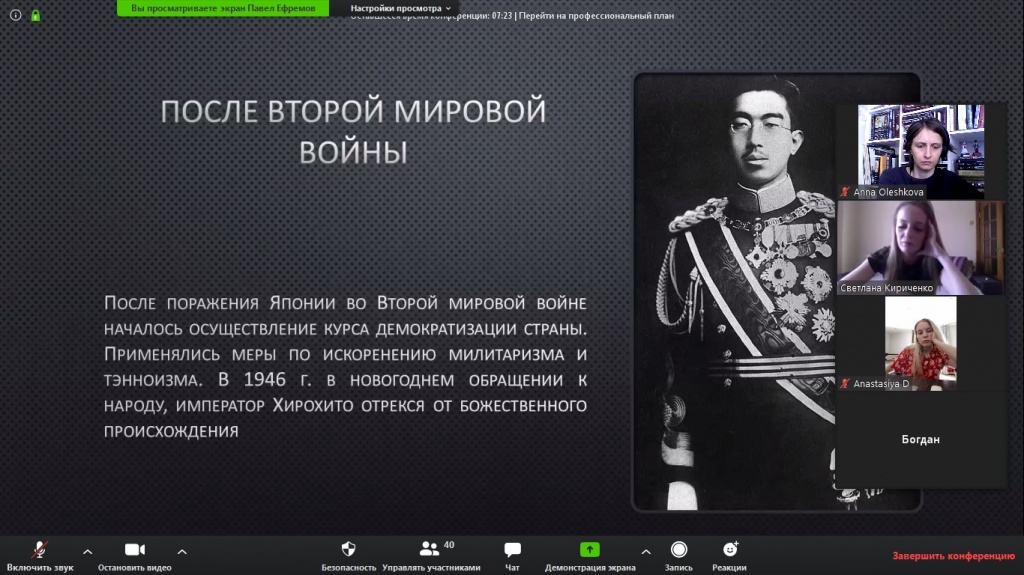Select Anna Oleshkova video thumbnail
Viewport: 1024px width, 575px height.
(920, 151)
